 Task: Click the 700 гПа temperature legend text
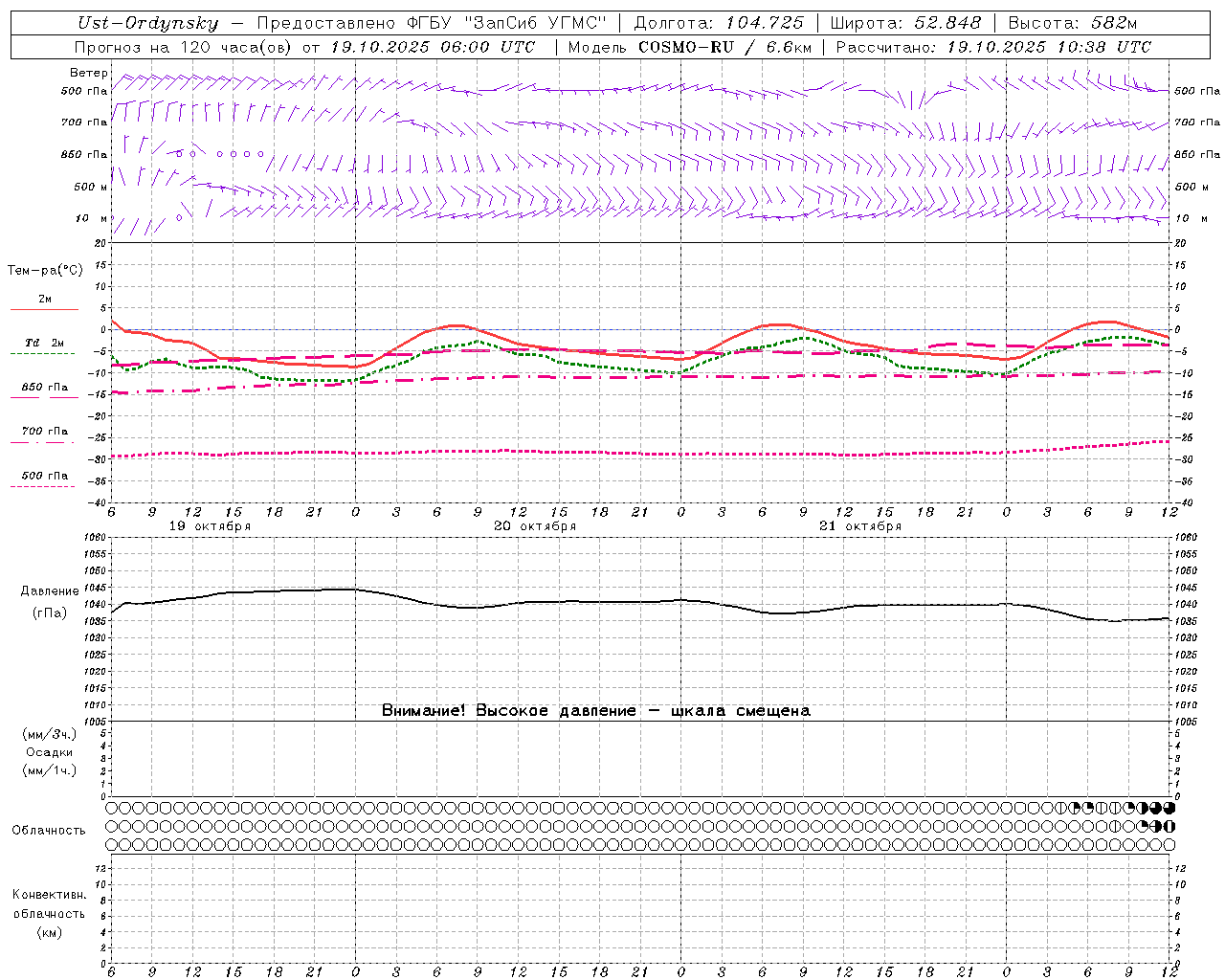coord(45,431)
